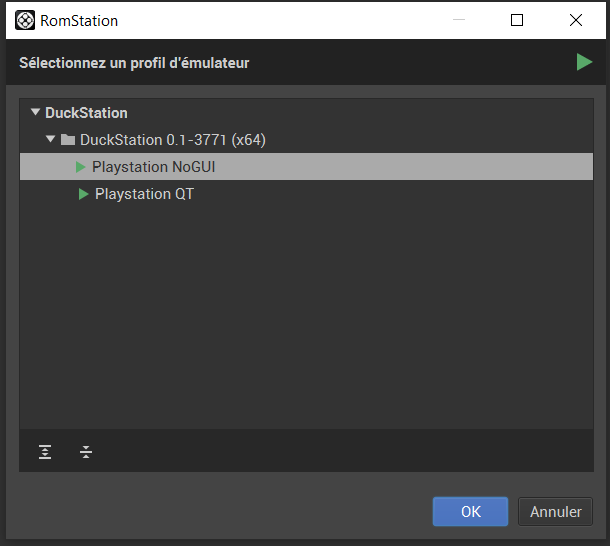Click the green play arrow in header
Viewport: 610px width, 546px height.
[x=584, y=62]
